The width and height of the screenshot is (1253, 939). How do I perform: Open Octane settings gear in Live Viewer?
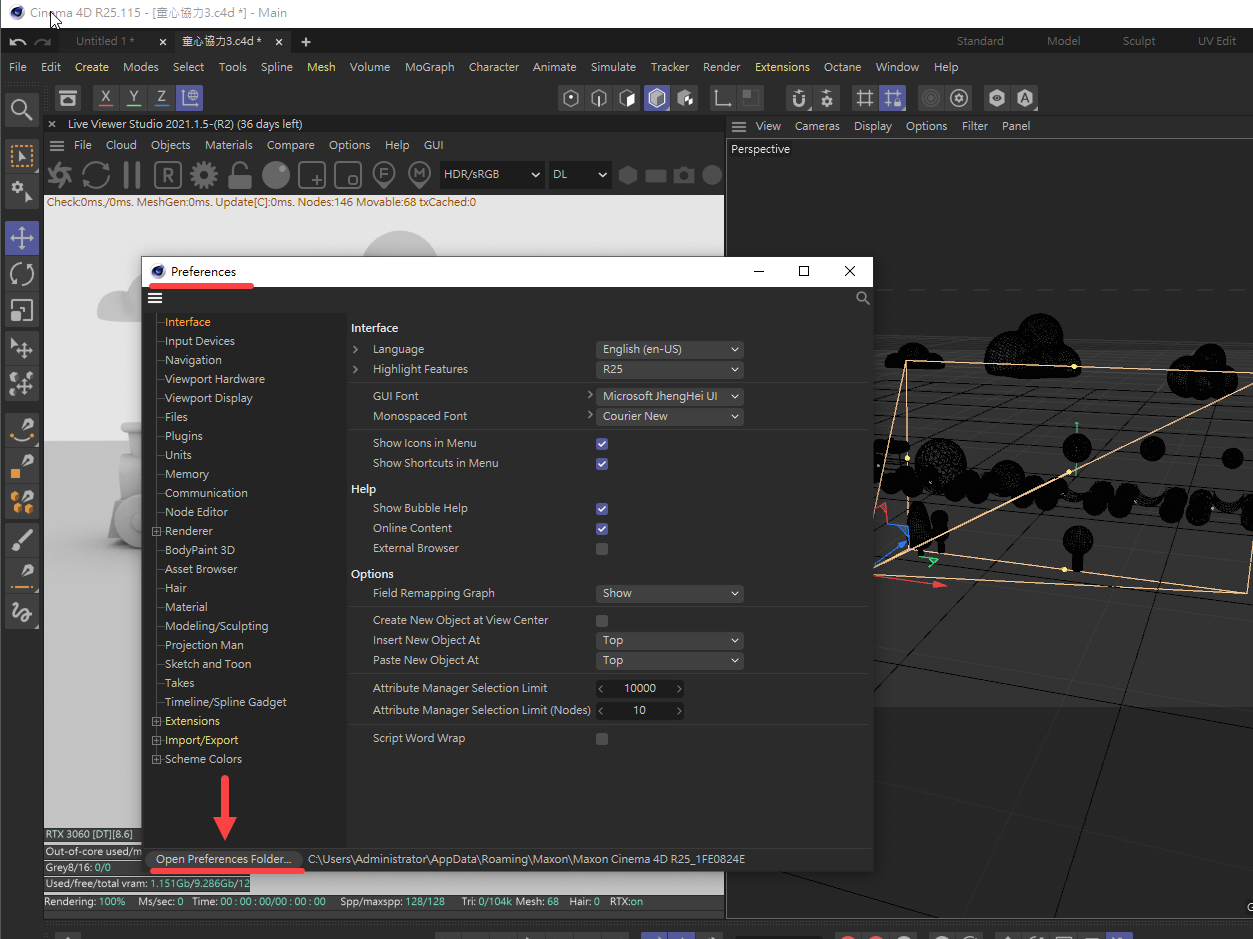[204, 175]
